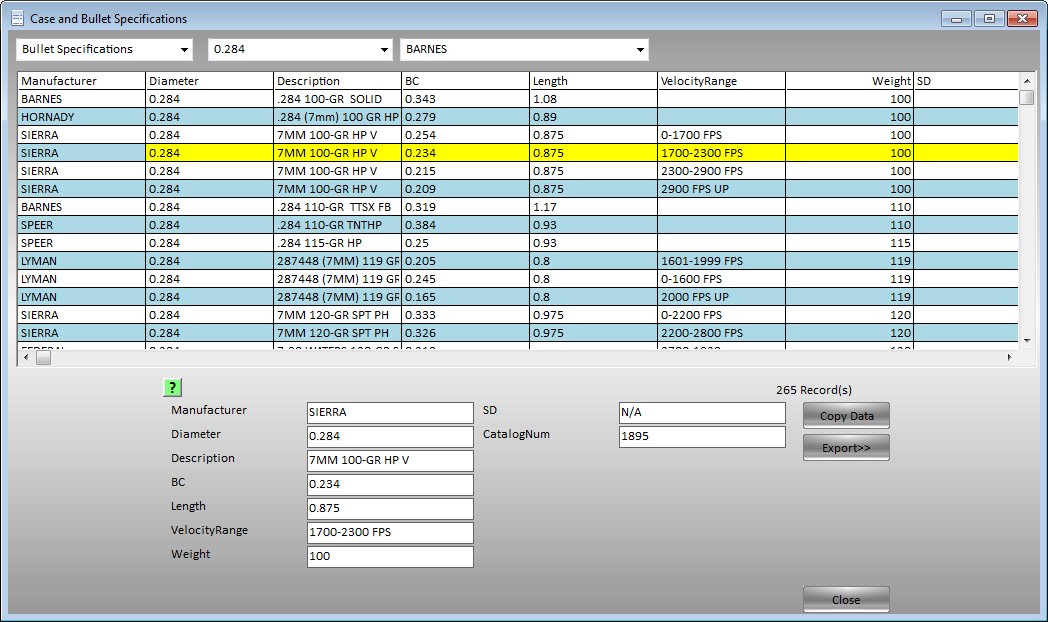Click the SD field showing N/A
The image size is (1048, 622).
[700, 413]
